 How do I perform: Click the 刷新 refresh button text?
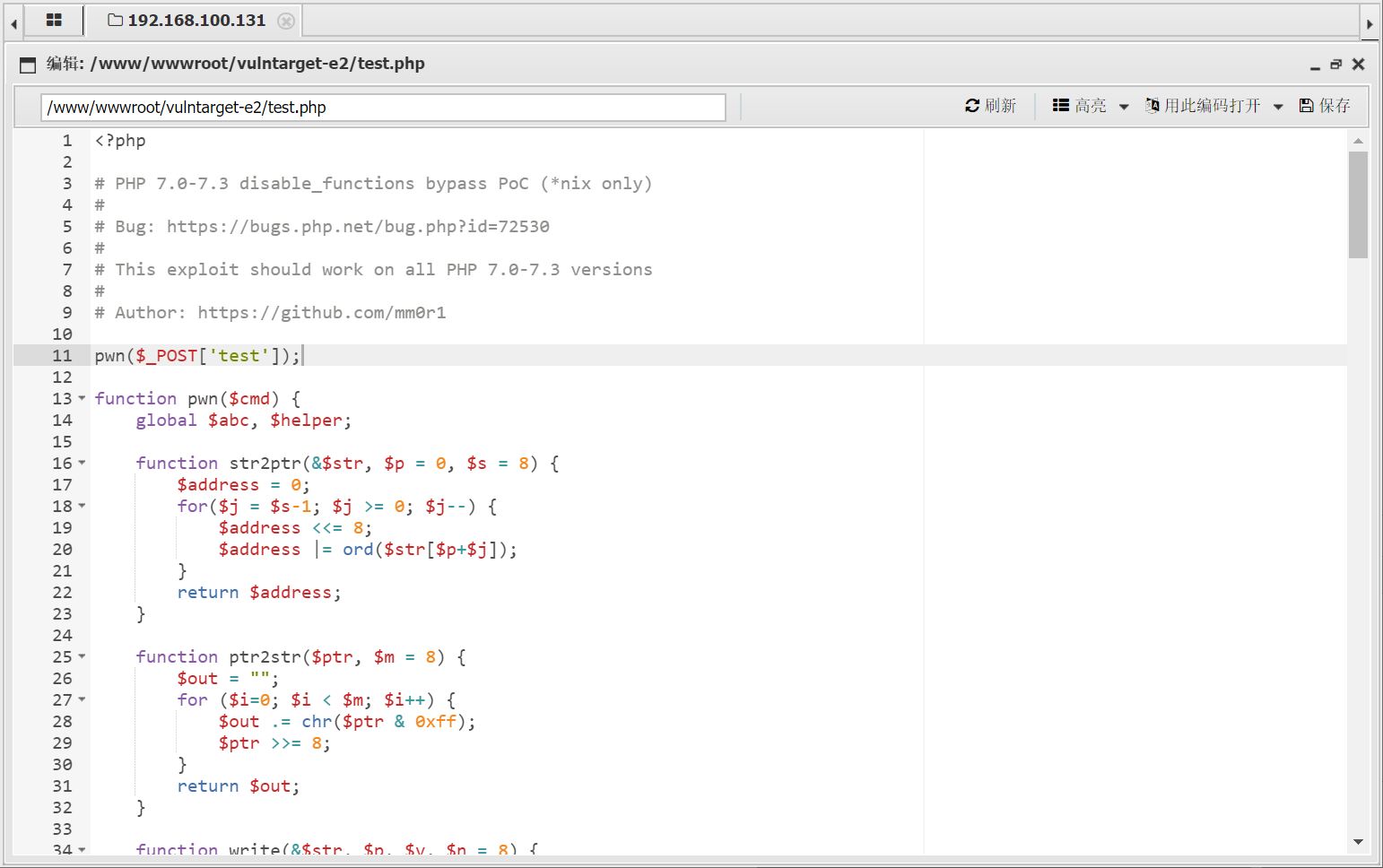[x=1000, y=106]
